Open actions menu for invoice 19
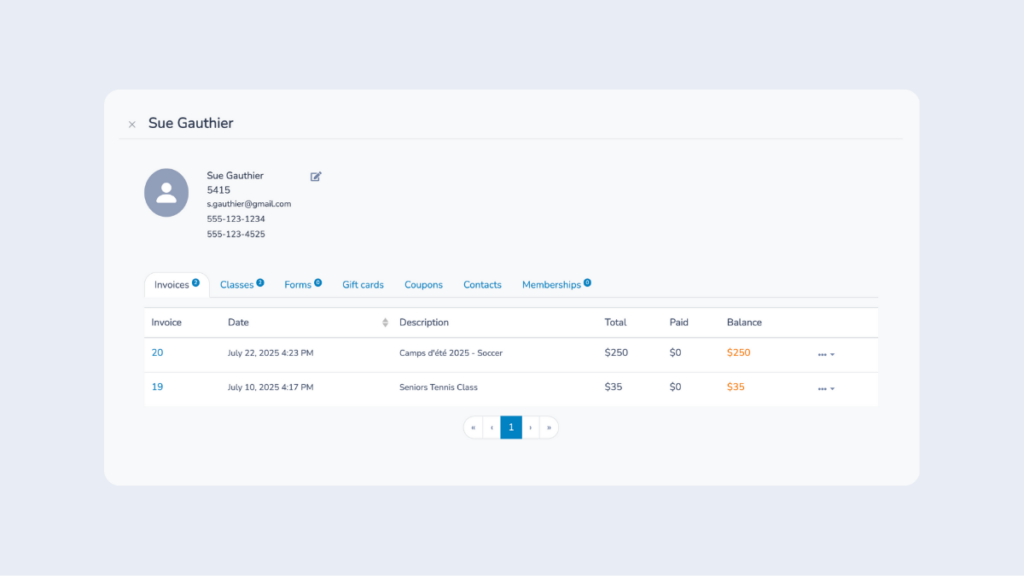 pyautogui.click(x=825, y=389)
